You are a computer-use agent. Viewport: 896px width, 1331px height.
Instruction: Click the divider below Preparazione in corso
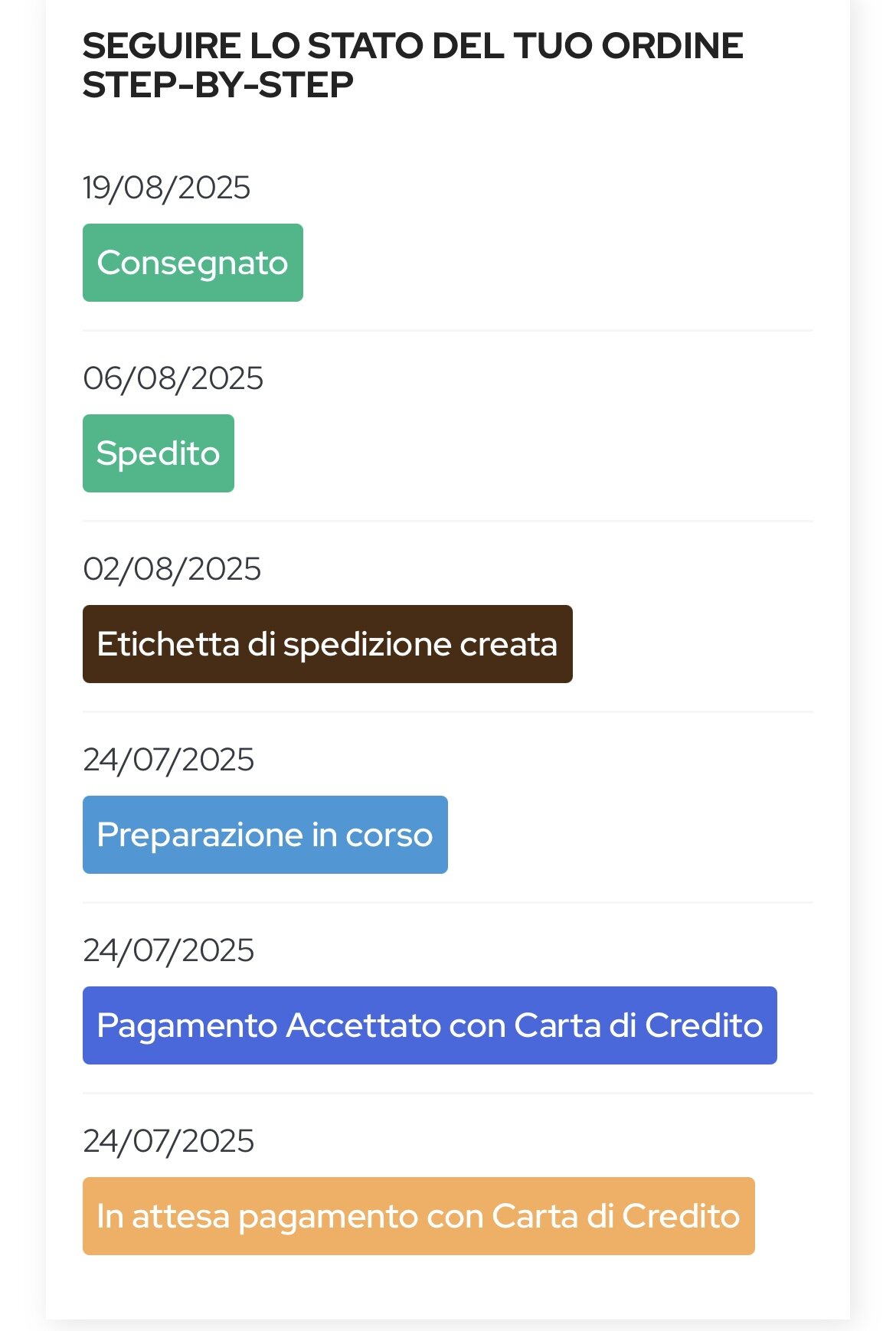pos(448,903)
